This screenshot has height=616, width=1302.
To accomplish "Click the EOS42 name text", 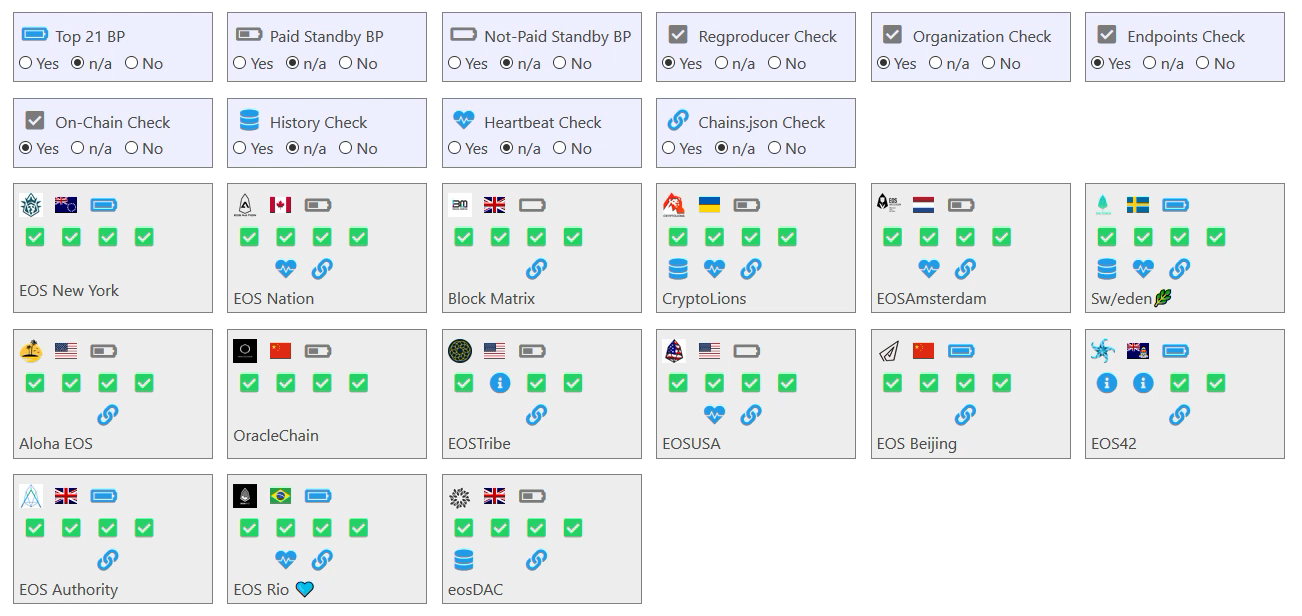I will pos(1114,443).
